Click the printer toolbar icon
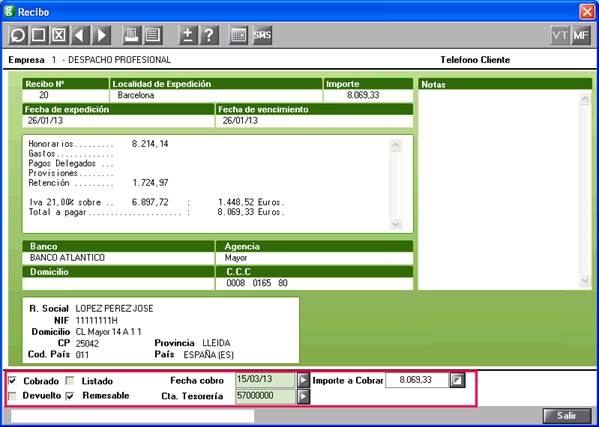 pos(131,36)
